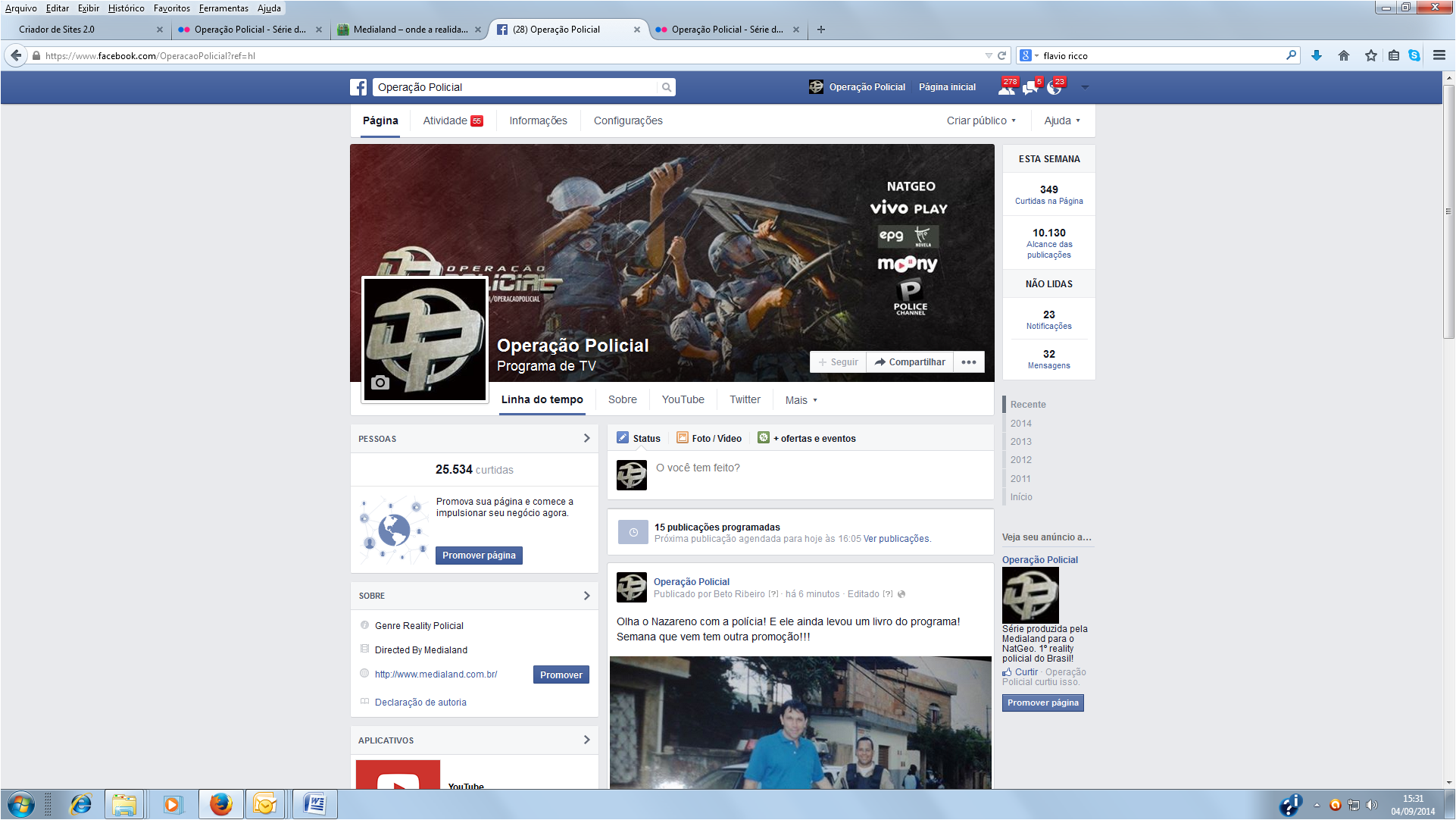Open Declaração de autoria link
Viewport: 1456px width, 820px height.
(420, 703)
